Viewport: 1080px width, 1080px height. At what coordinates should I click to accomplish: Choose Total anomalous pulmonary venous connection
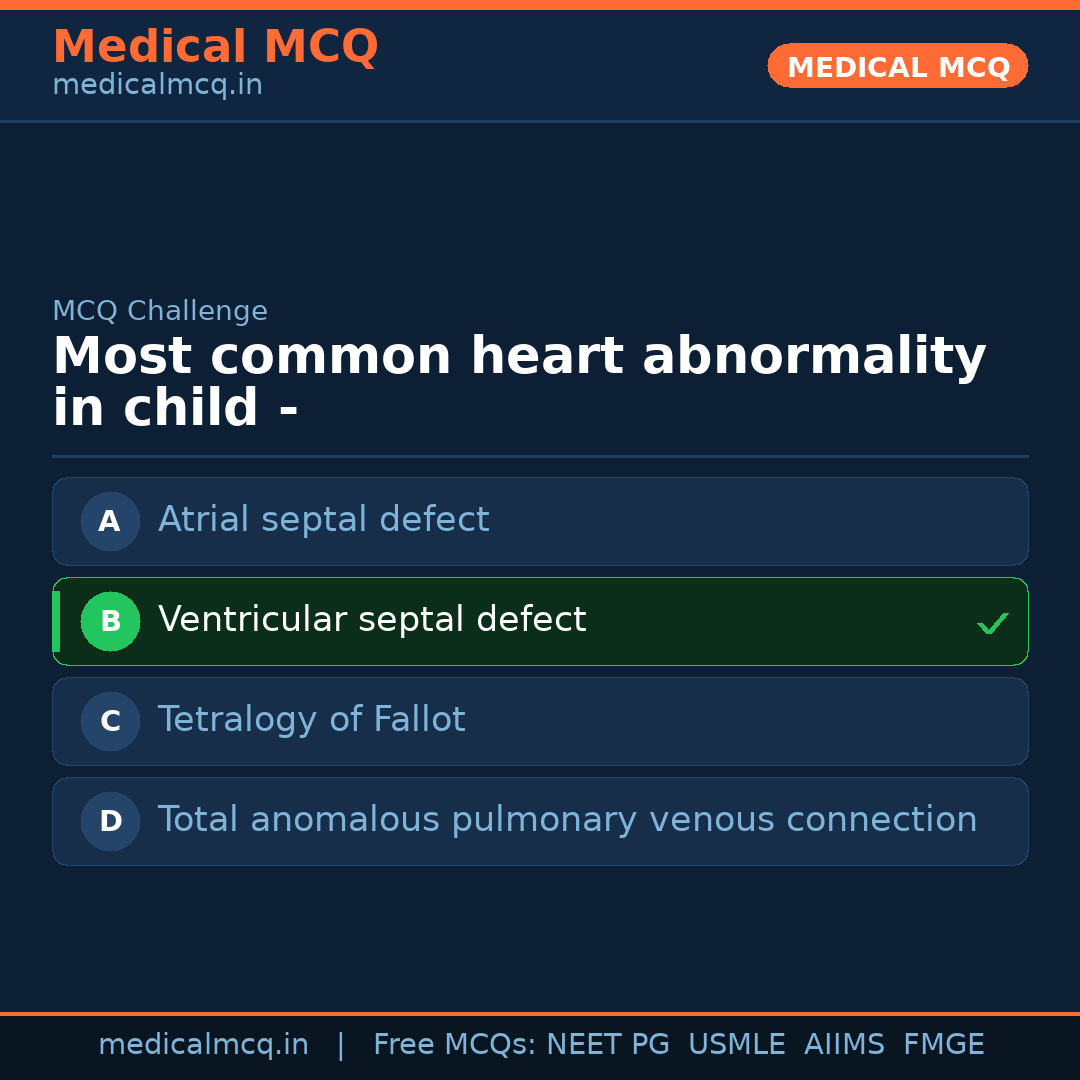pyautogui.click(x=567, y=820)
